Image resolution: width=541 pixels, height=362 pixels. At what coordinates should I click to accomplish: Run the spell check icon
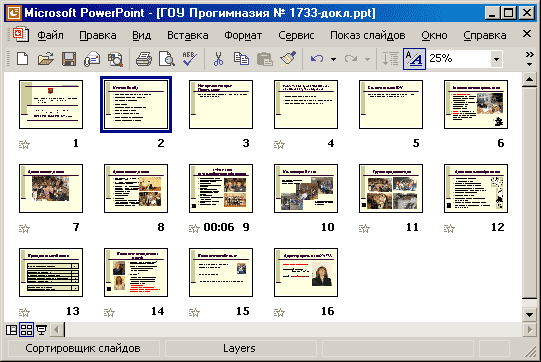click(189, 59)
